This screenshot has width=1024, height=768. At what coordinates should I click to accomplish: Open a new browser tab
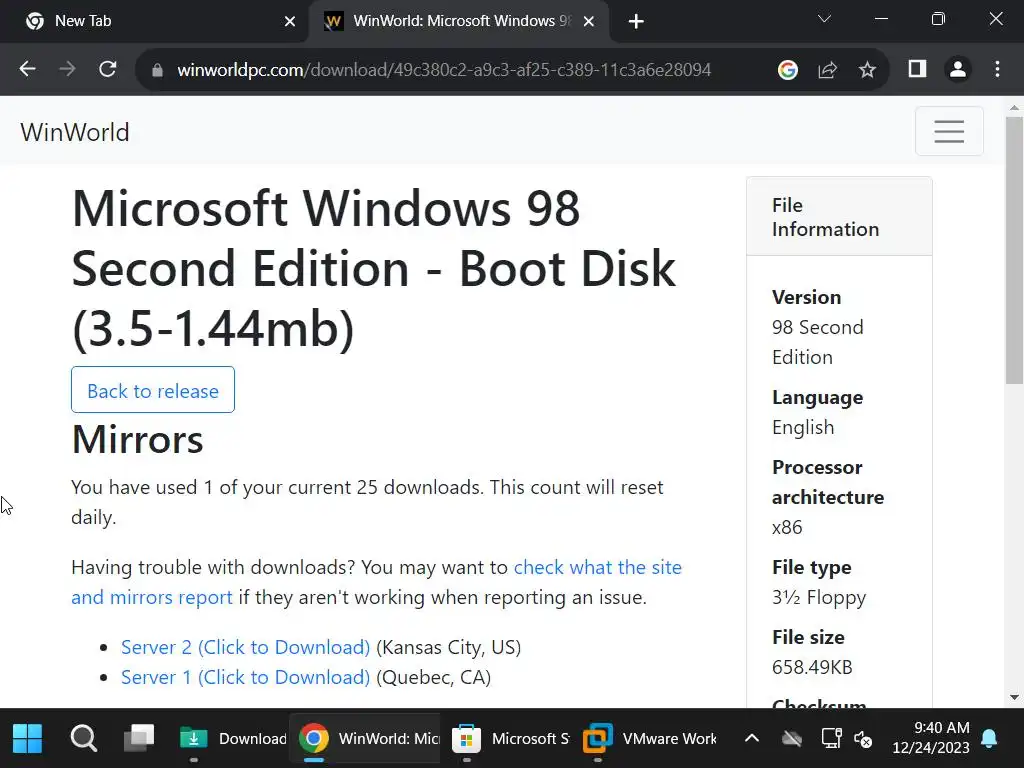pos(636,21)
